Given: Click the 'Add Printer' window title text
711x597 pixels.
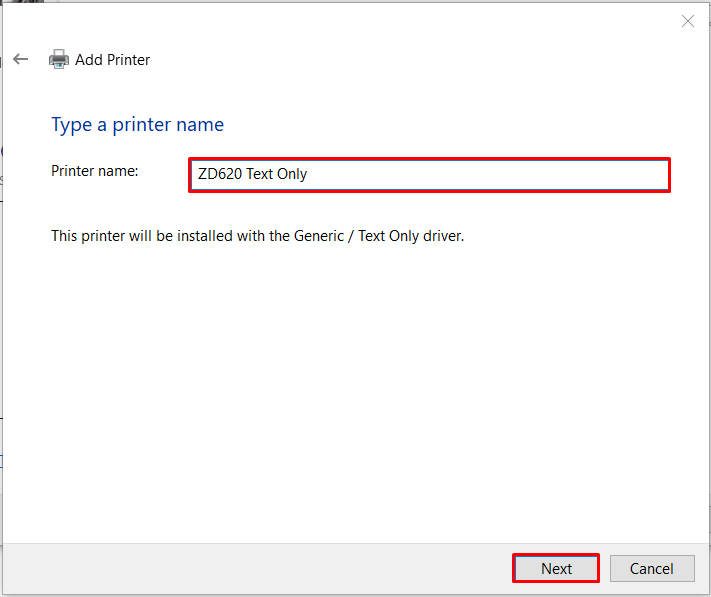Looking at the screenshot, I should 112,60.
